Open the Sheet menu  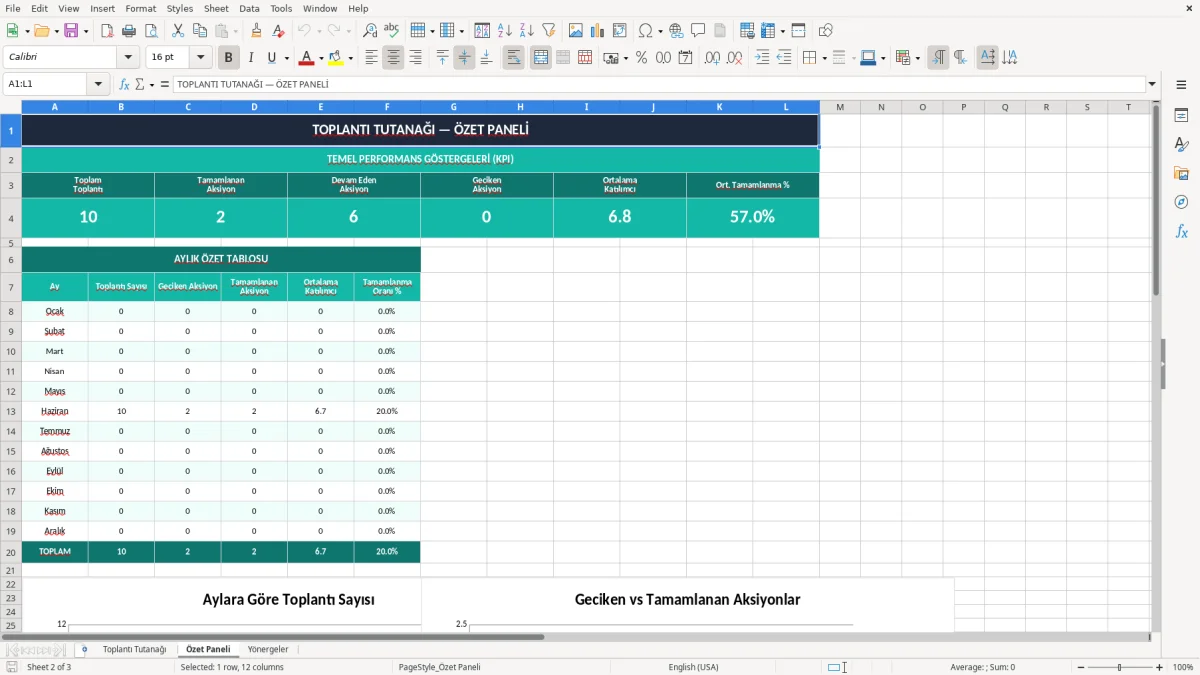tap(216, 8)
